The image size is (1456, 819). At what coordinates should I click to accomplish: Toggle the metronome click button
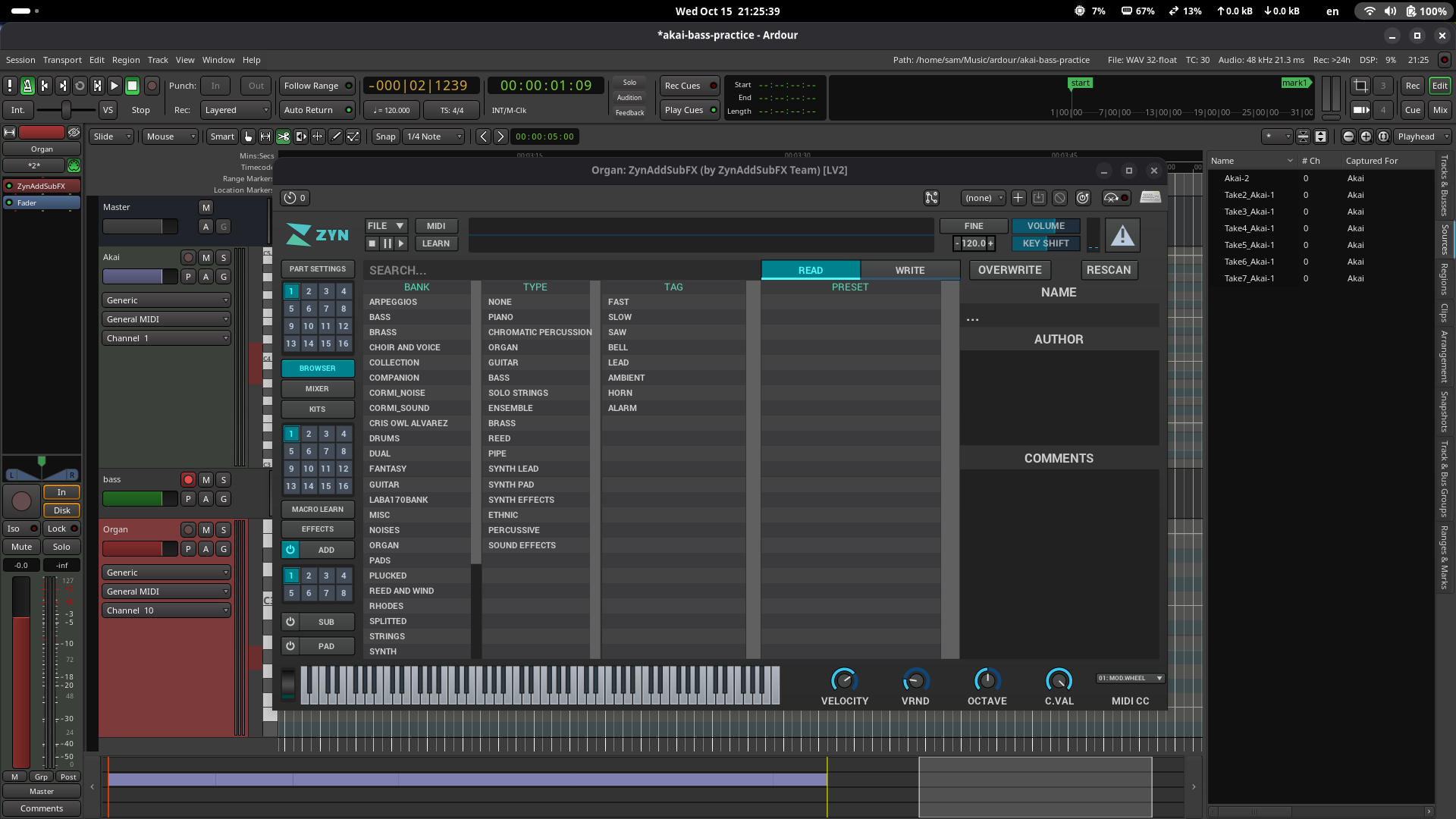[27, 86]
